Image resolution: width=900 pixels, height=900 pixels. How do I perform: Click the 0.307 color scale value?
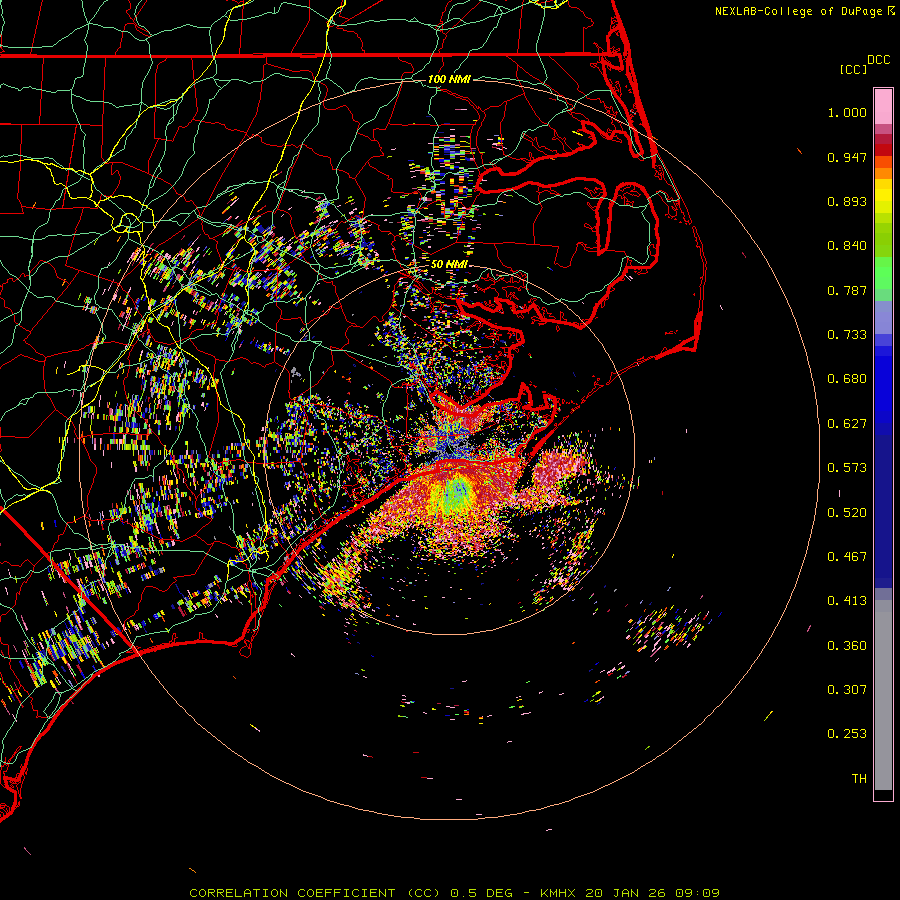847,690
